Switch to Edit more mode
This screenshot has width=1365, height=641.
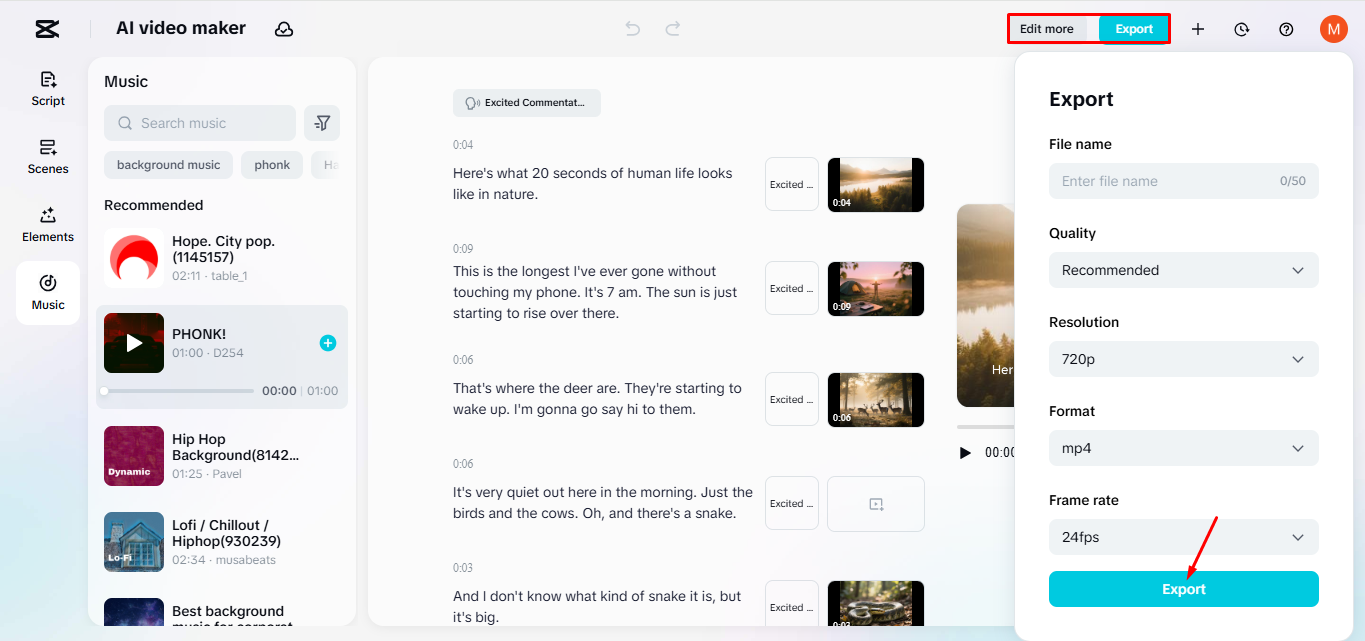tap(1049, 29)
